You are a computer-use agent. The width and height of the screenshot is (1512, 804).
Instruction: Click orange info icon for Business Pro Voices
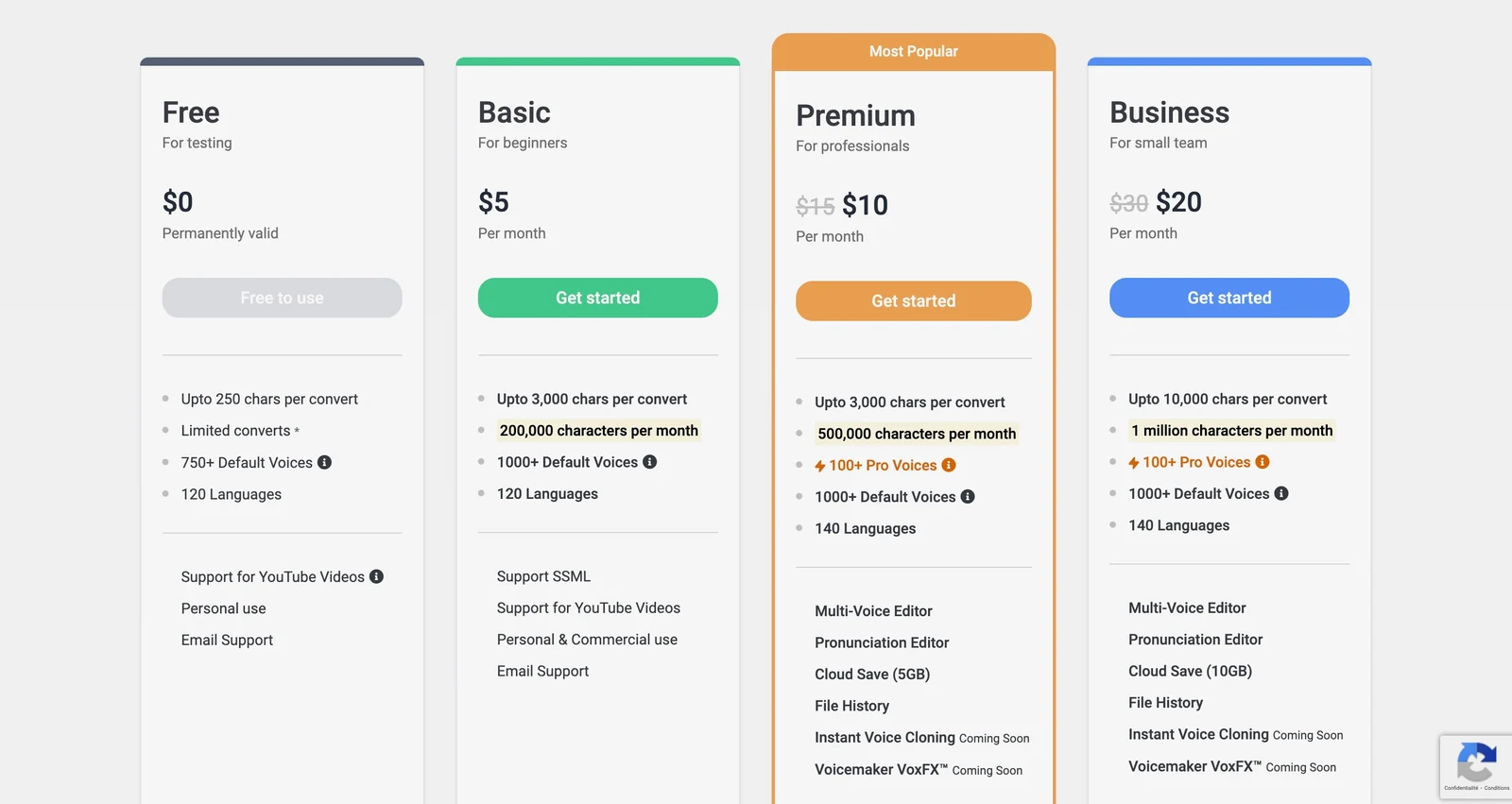click(1263, 462)
